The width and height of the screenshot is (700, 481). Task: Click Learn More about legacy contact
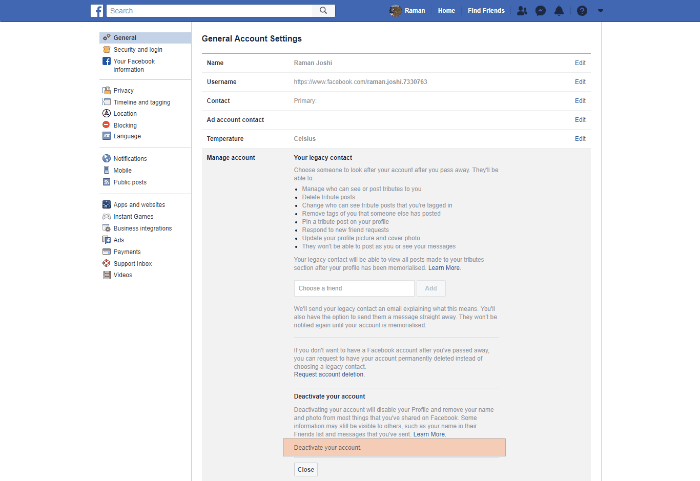point(444,268)
